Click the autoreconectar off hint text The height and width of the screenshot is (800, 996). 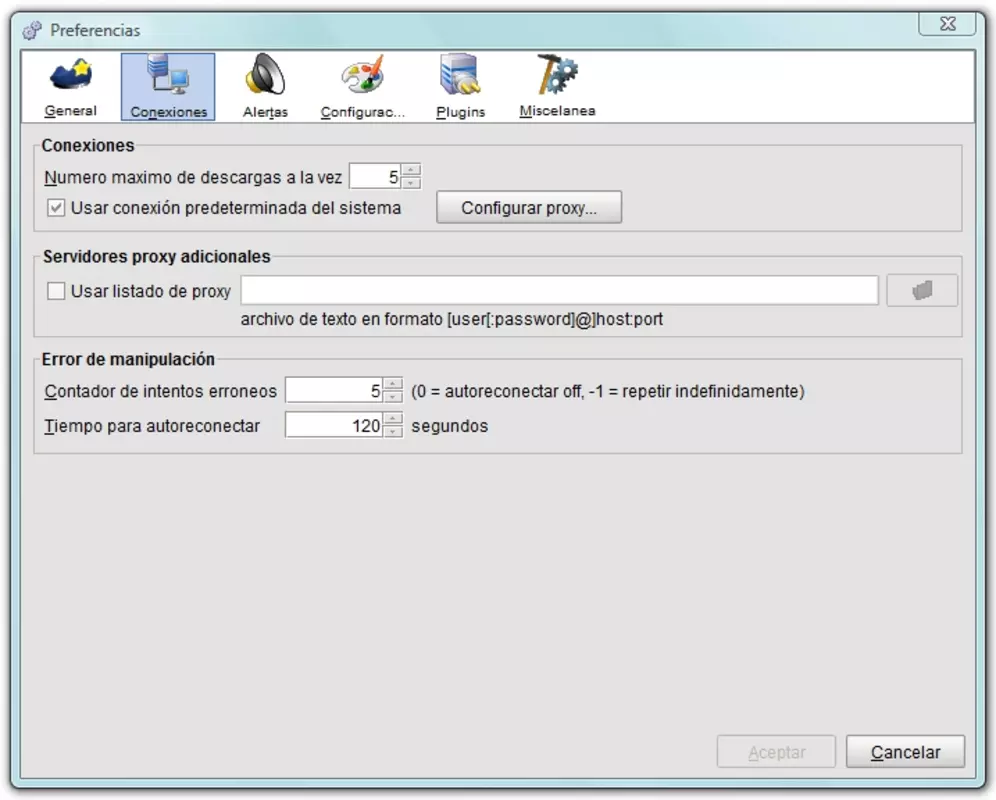608,391
